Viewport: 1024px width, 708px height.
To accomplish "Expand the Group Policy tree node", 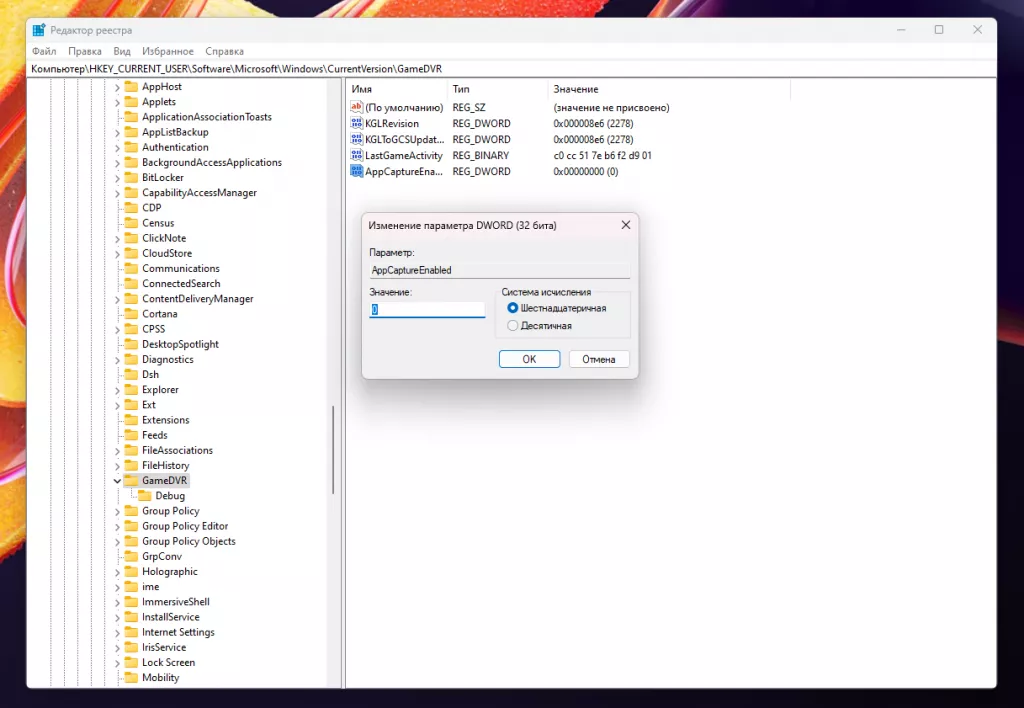I will [118, 511].
